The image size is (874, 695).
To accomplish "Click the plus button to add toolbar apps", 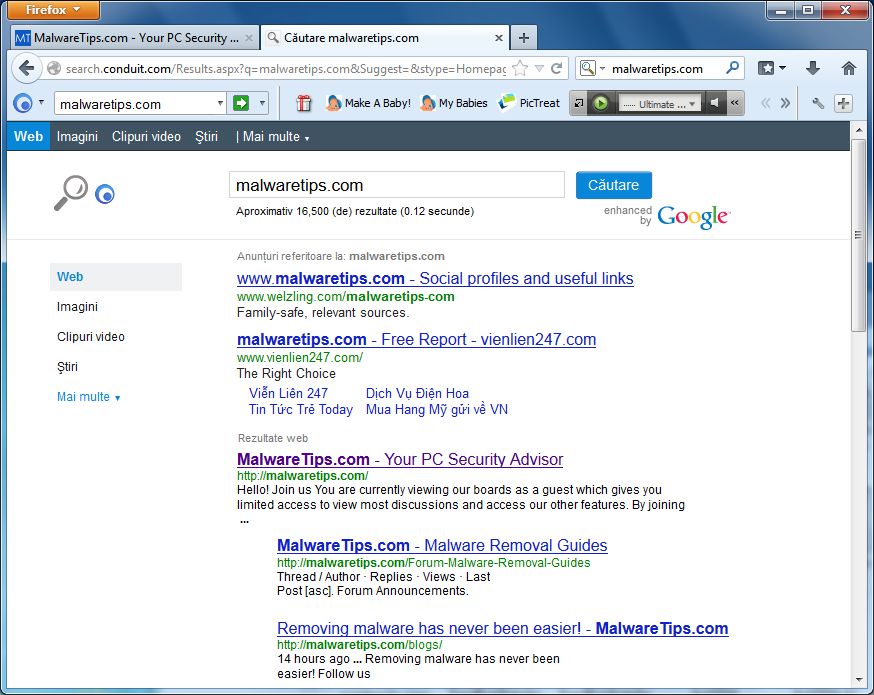I will click(x=843, y=103).
